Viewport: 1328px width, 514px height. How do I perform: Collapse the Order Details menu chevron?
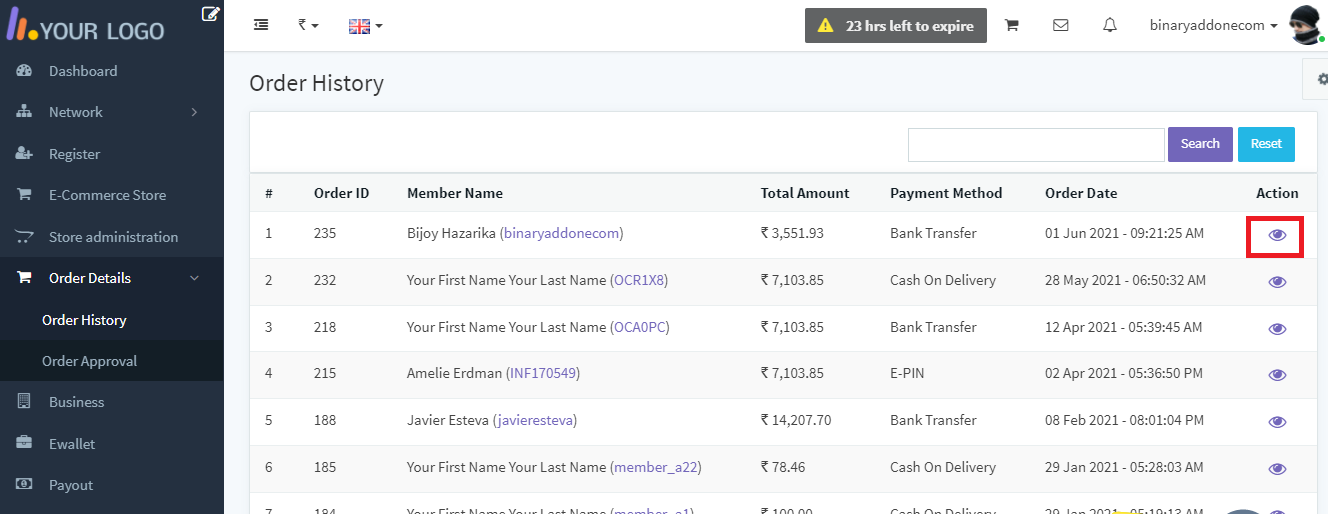[x=194, y=278]
